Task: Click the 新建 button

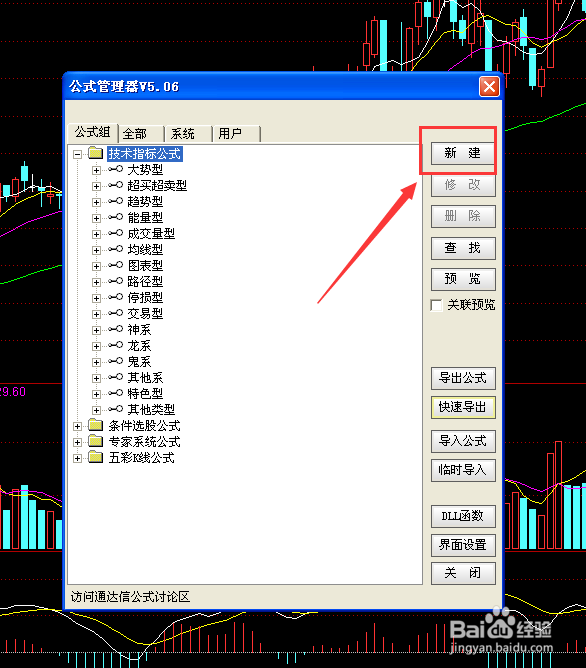Action: coord(463,153)
